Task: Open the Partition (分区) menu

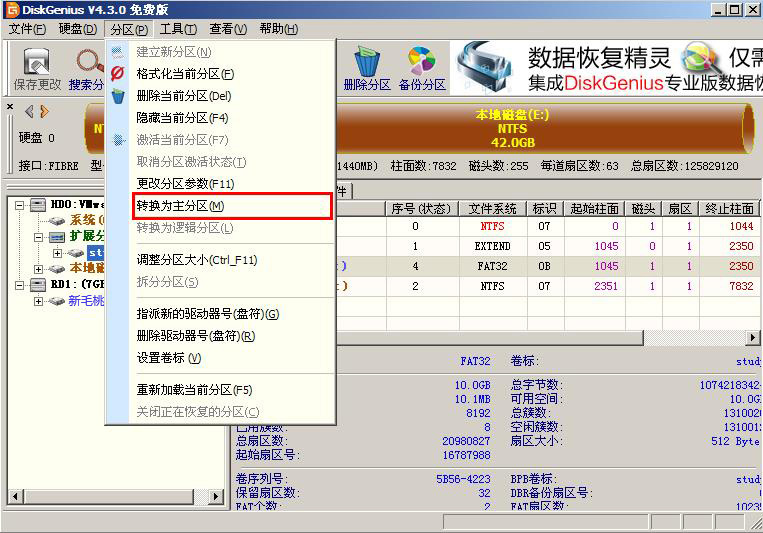Action: [x=129, y=29]
